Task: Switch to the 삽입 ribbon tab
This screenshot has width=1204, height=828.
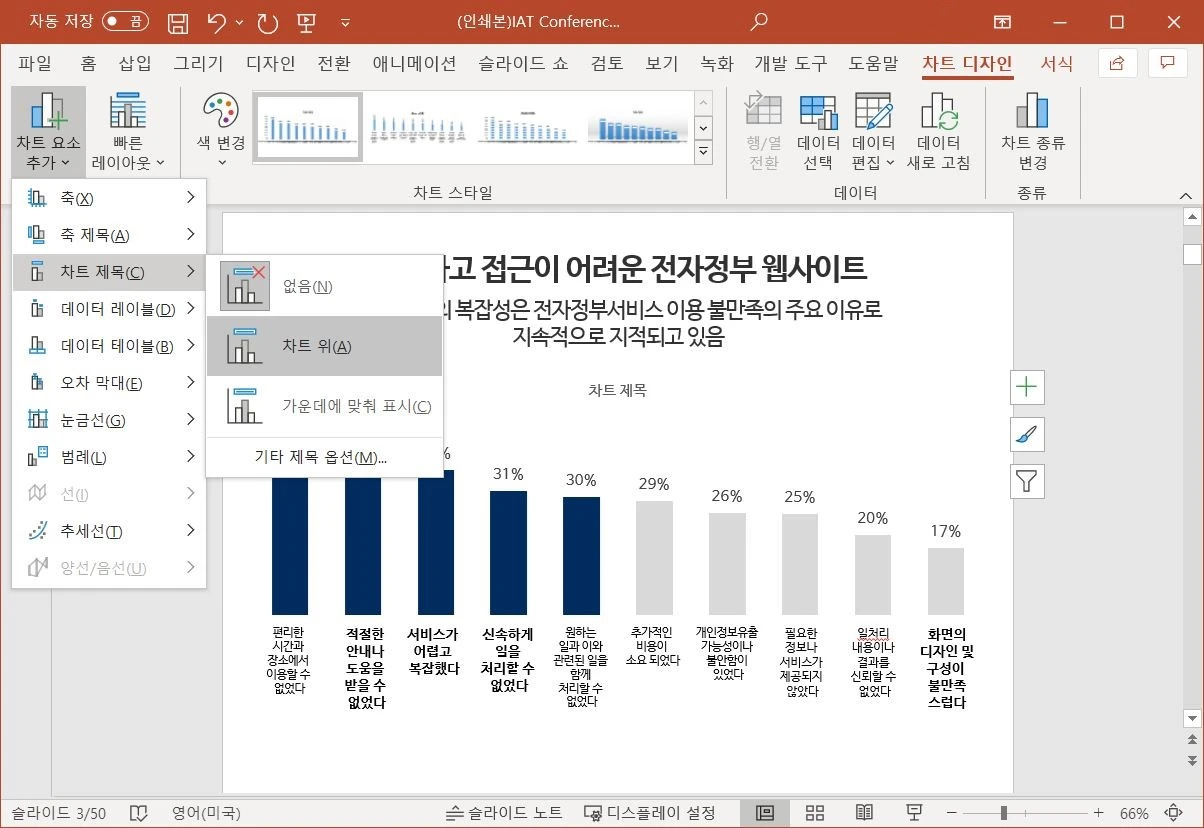Action: (134, 63)
